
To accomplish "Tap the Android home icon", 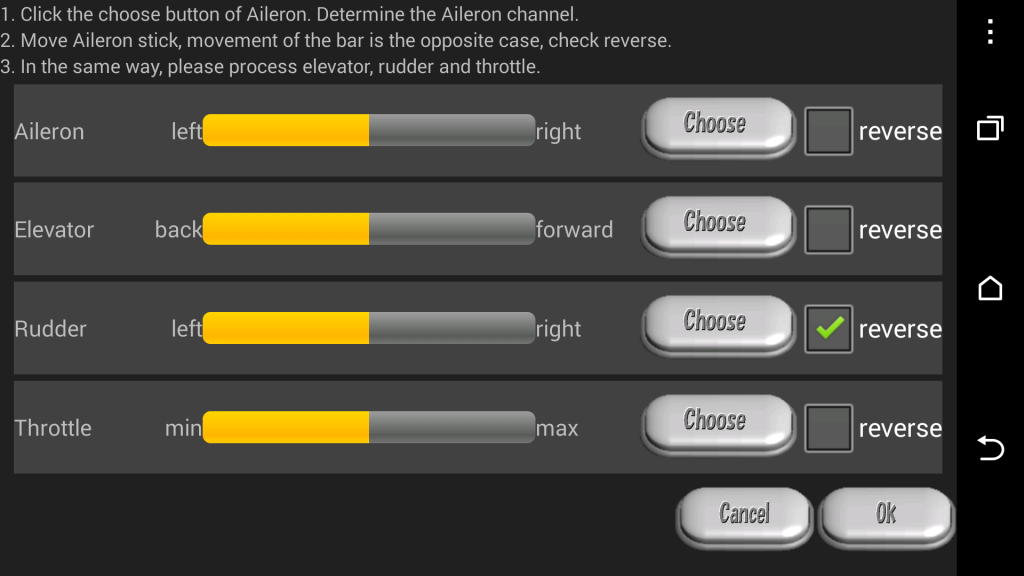I will (990, 288).
